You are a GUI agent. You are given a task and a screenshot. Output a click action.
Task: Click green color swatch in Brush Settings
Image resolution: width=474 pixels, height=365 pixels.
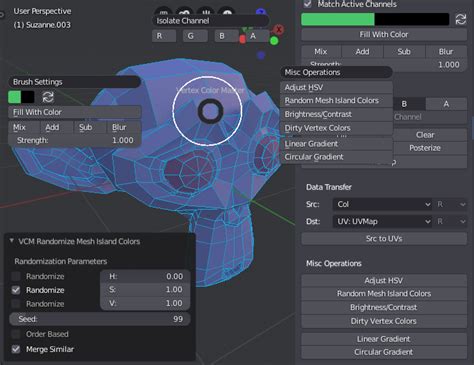14,97
